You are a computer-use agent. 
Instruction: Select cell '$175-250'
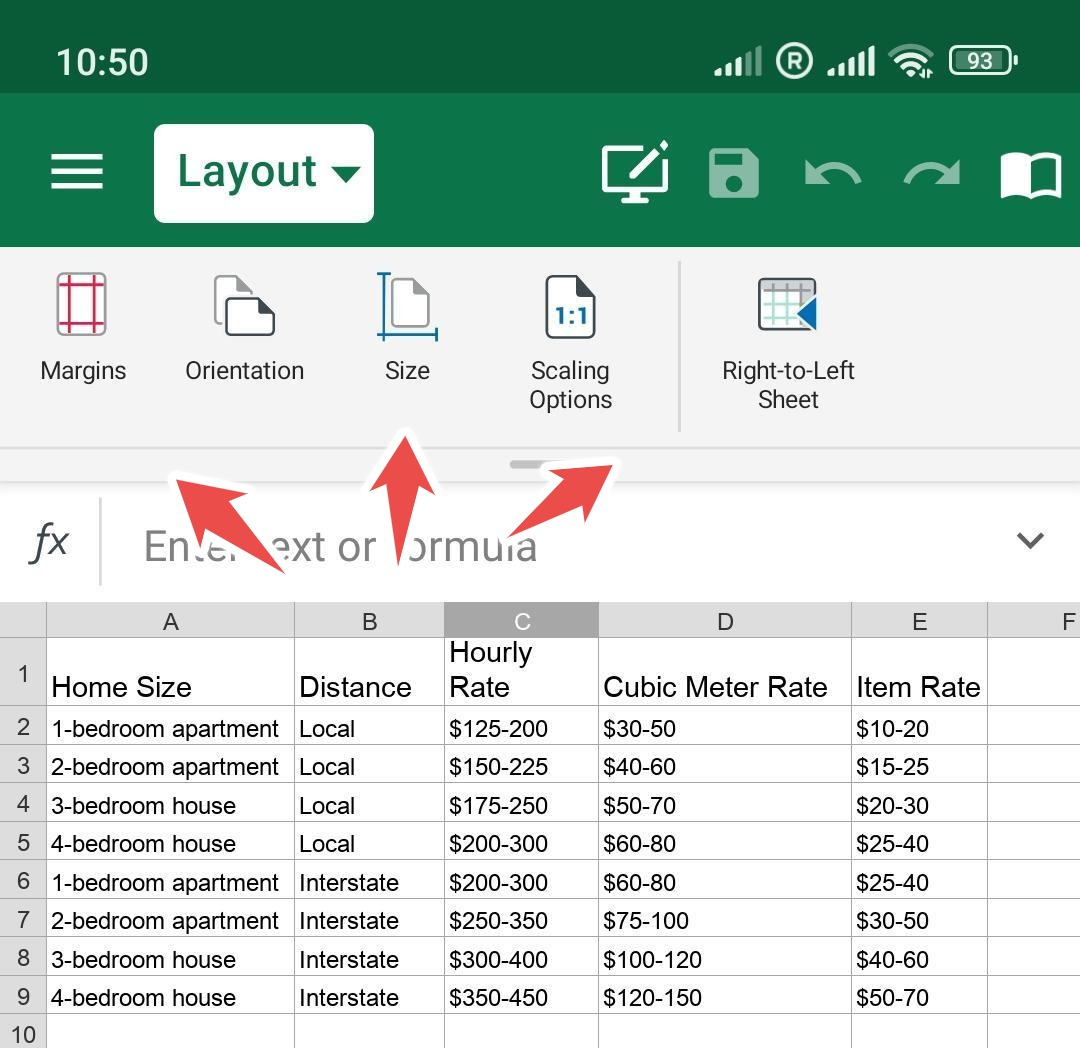coord(521,803)
